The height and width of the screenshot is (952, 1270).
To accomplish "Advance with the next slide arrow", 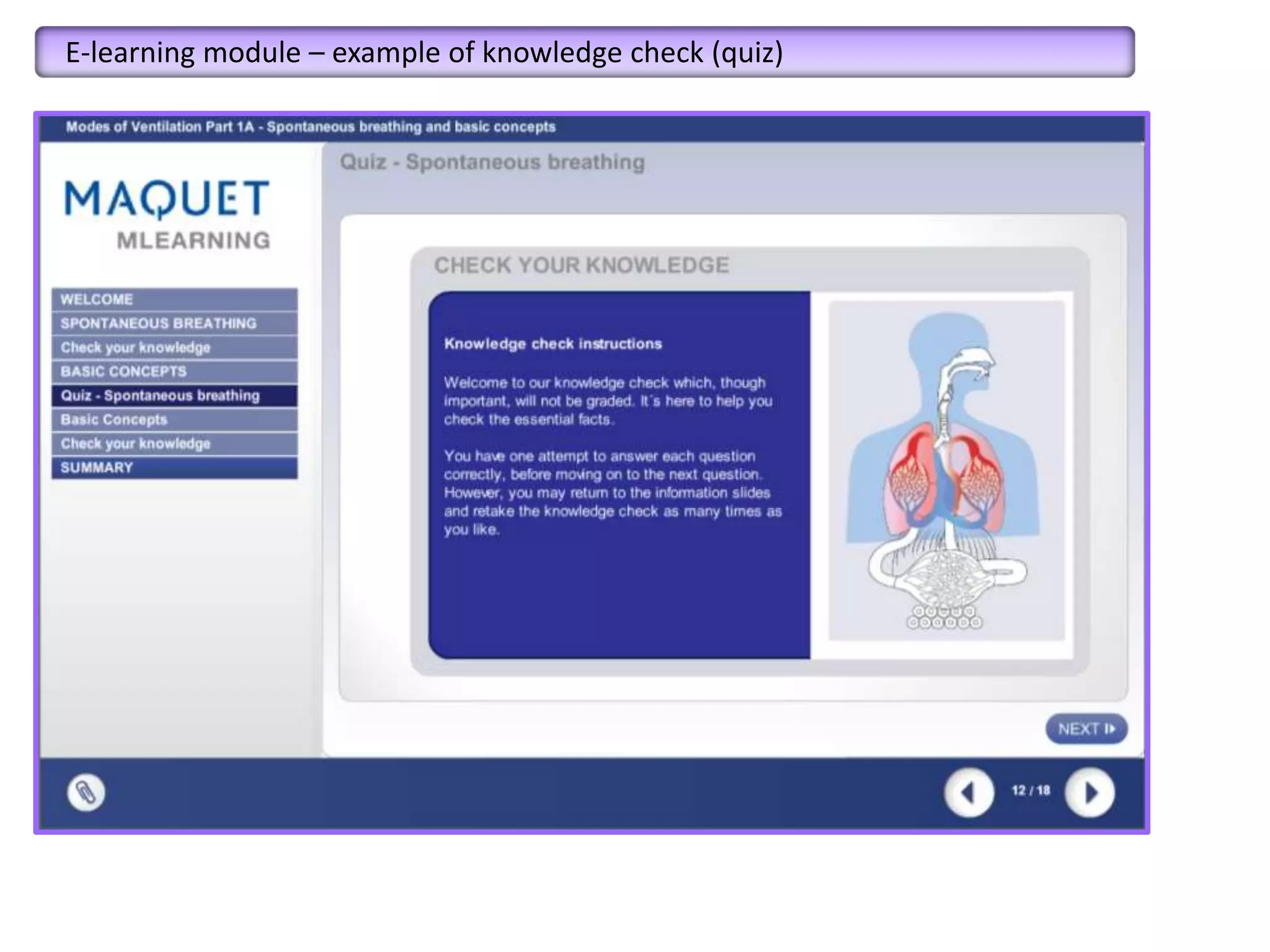I will click(1090, 792).
